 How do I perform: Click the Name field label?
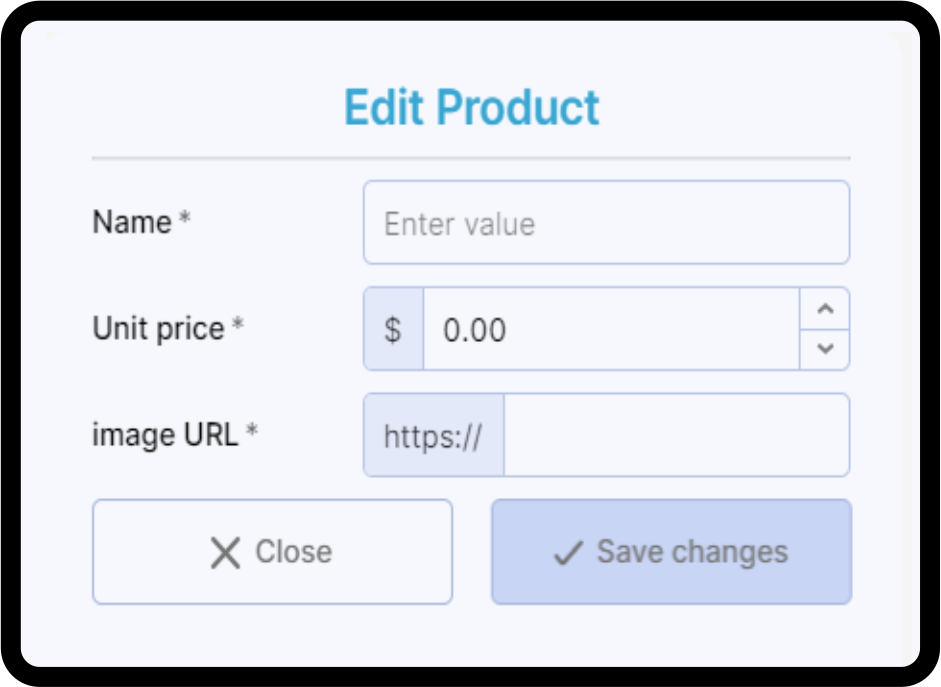point(132,222)
